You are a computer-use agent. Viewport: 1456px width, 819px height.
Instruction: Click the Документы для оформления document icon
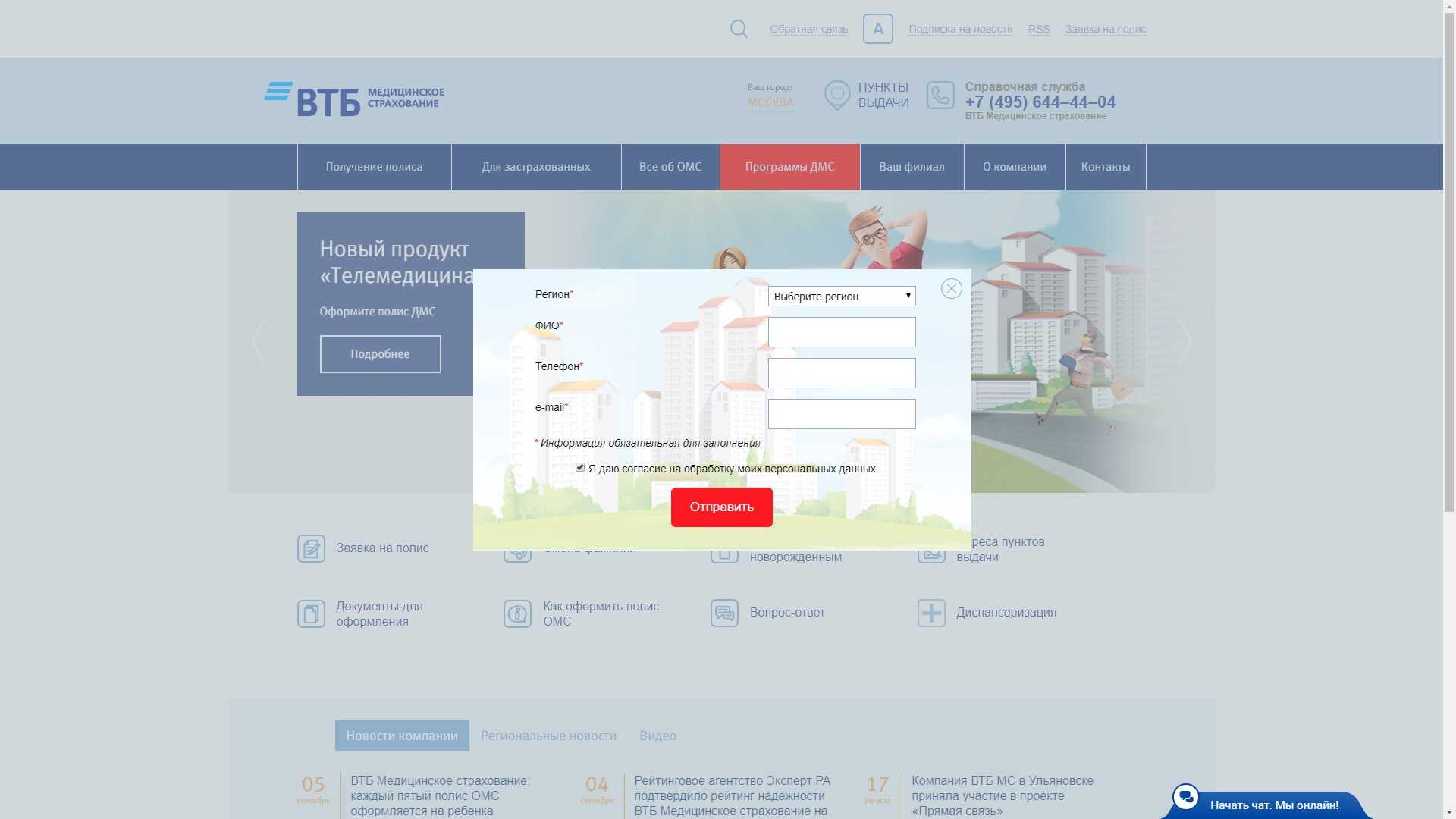tap(311, 613)
